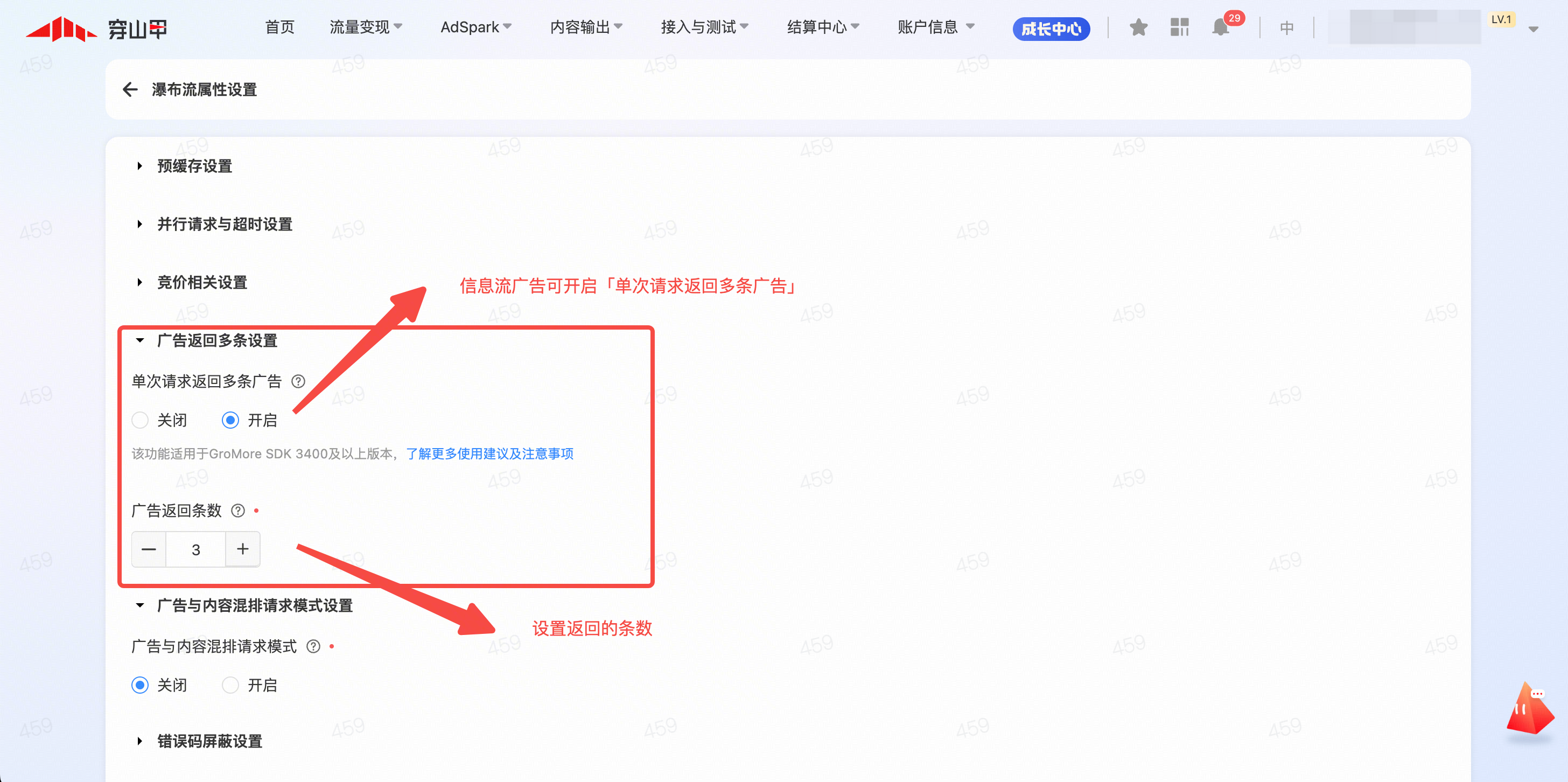Click the help icon beside 广告返回条数
Viewport: 1568px width, 782px height.
(x=238, y=511)
